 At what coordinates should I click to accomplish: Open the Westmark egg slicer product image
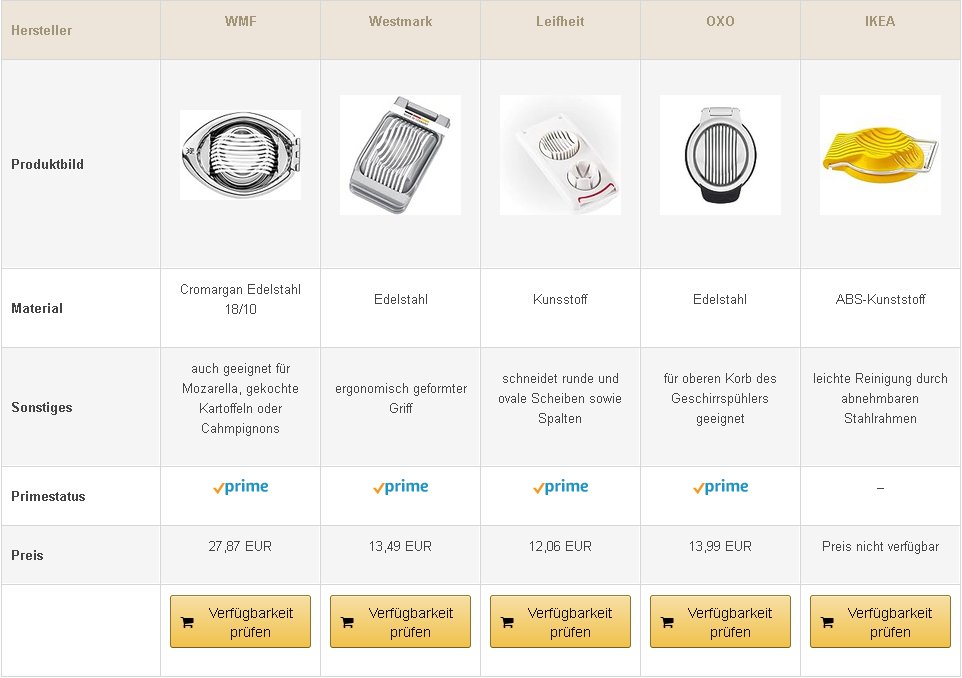tap(400, 155)
